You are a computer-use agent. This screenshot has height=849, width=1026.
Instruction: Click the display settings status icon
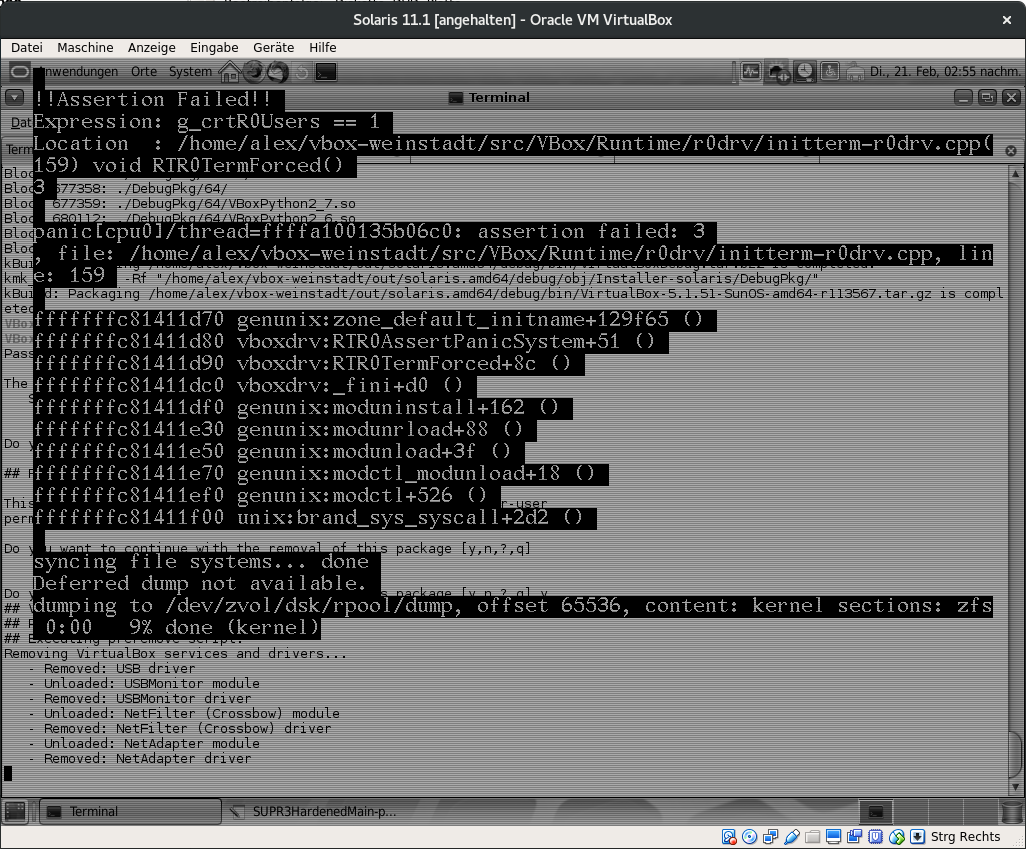[834, 837]
